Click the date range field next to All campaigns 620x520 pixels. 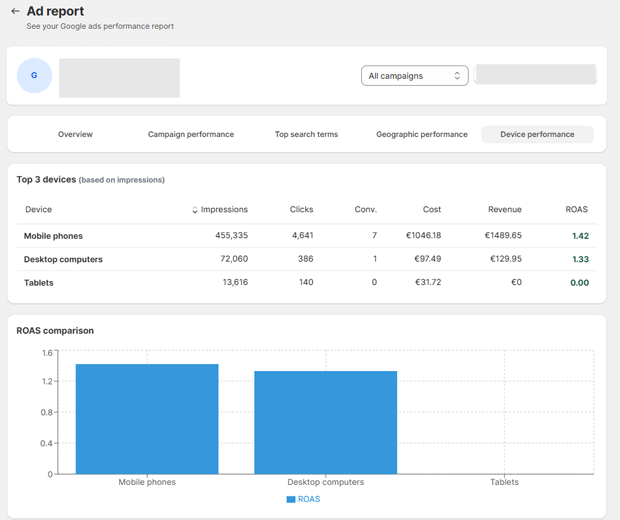[535, 75]
